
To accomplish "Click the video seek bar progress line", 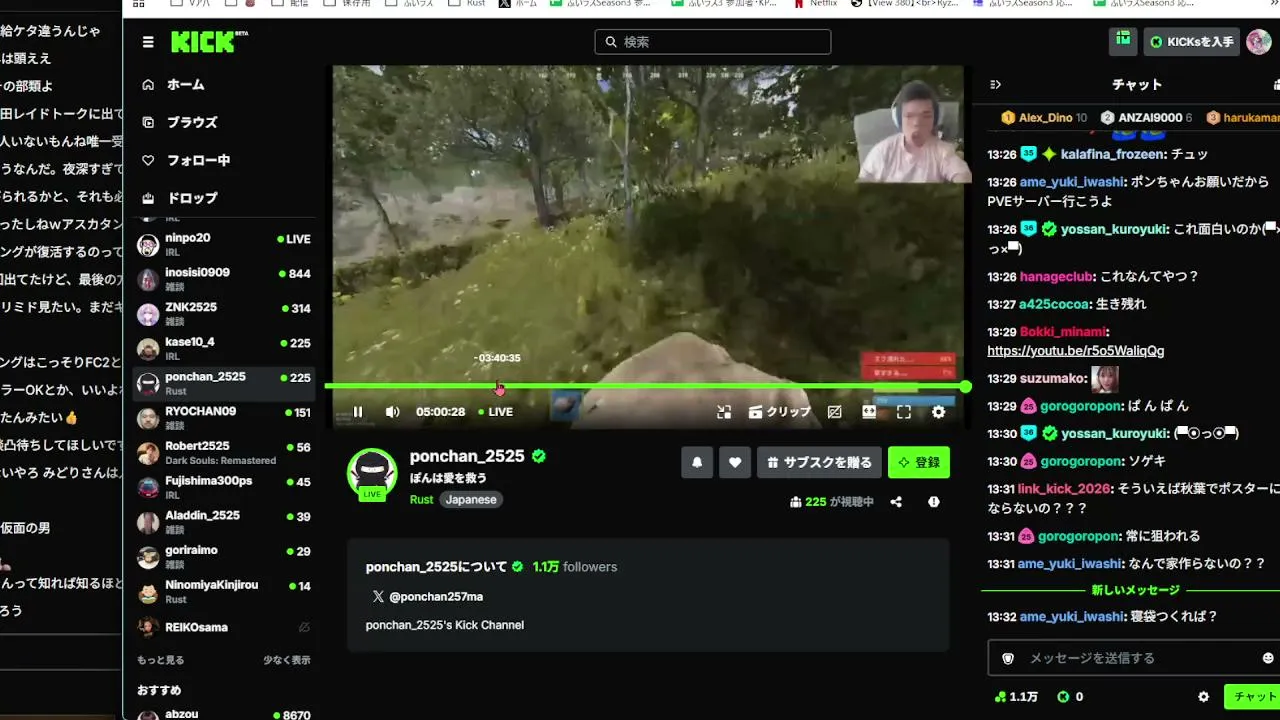I will [645, 386].
